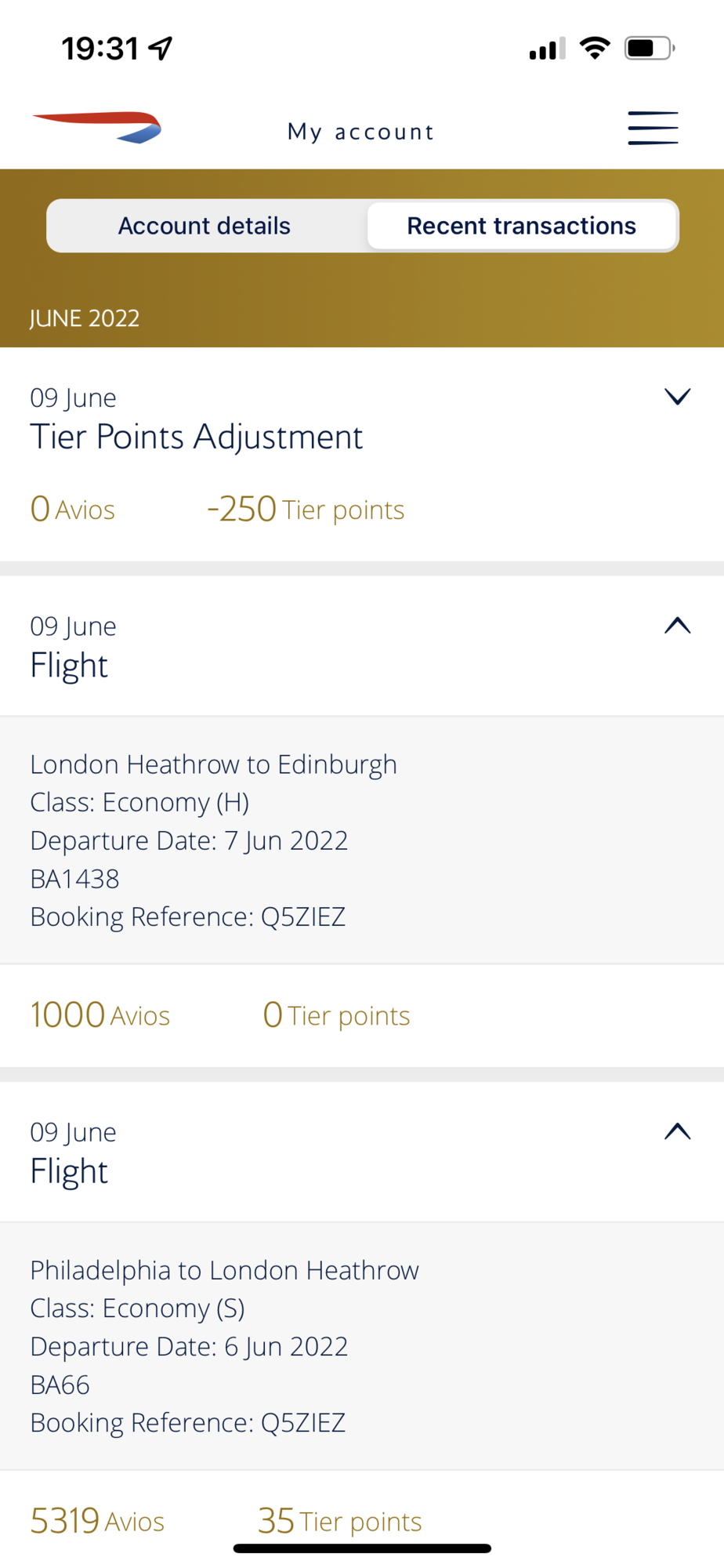The width and height of the screenshot is (724, 1568).
Task: Tap the JUNE 2022 section header
Action: coord(85,318)
